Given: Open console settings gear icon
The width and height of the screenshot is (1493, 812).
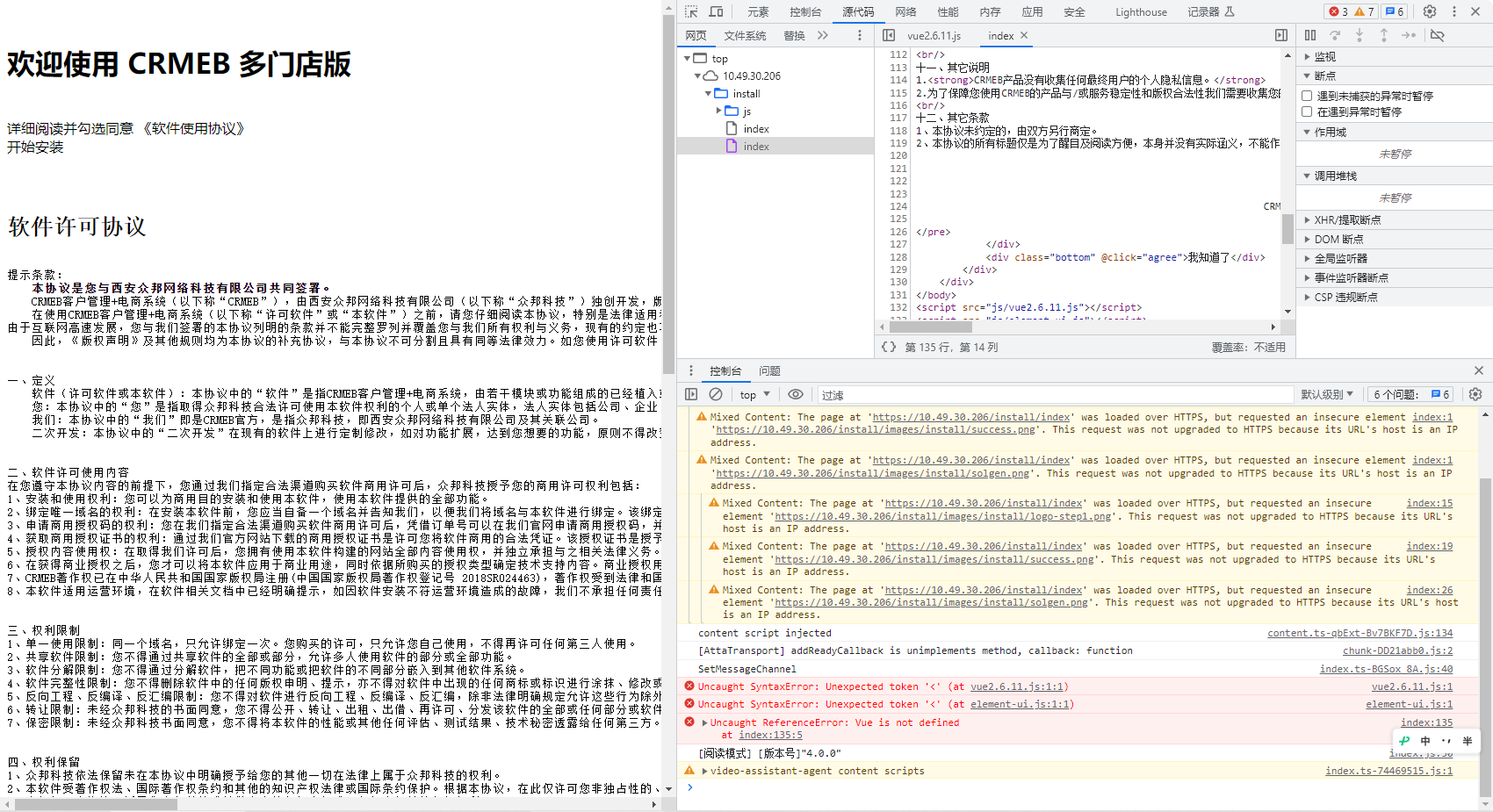Looking at the screenshot, I should [1475, 395].
